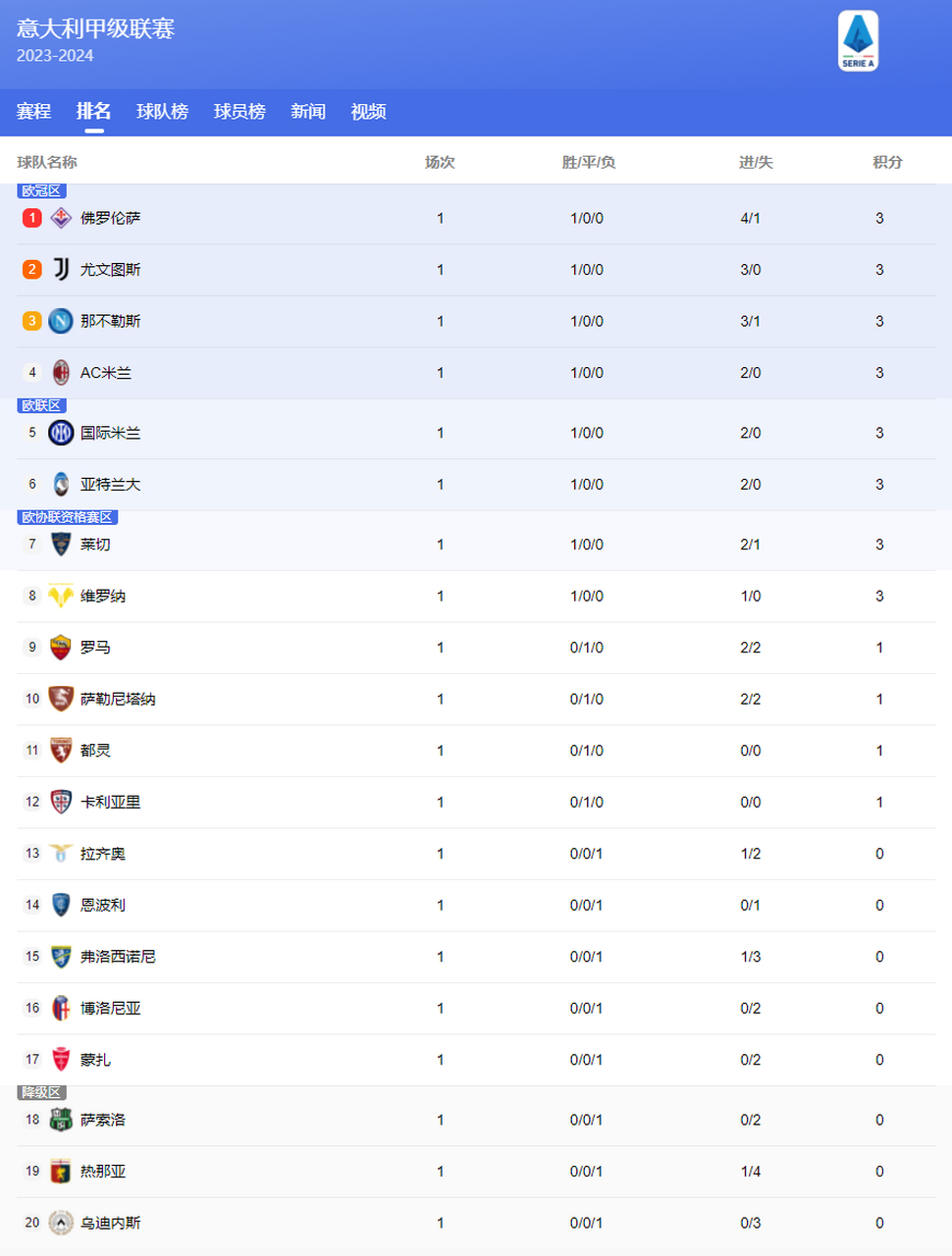Image resolution: width=952 pixels, height=1256 pixels.
Task: Open the 球员榜 player rankings tab
Action: [239, 112]
